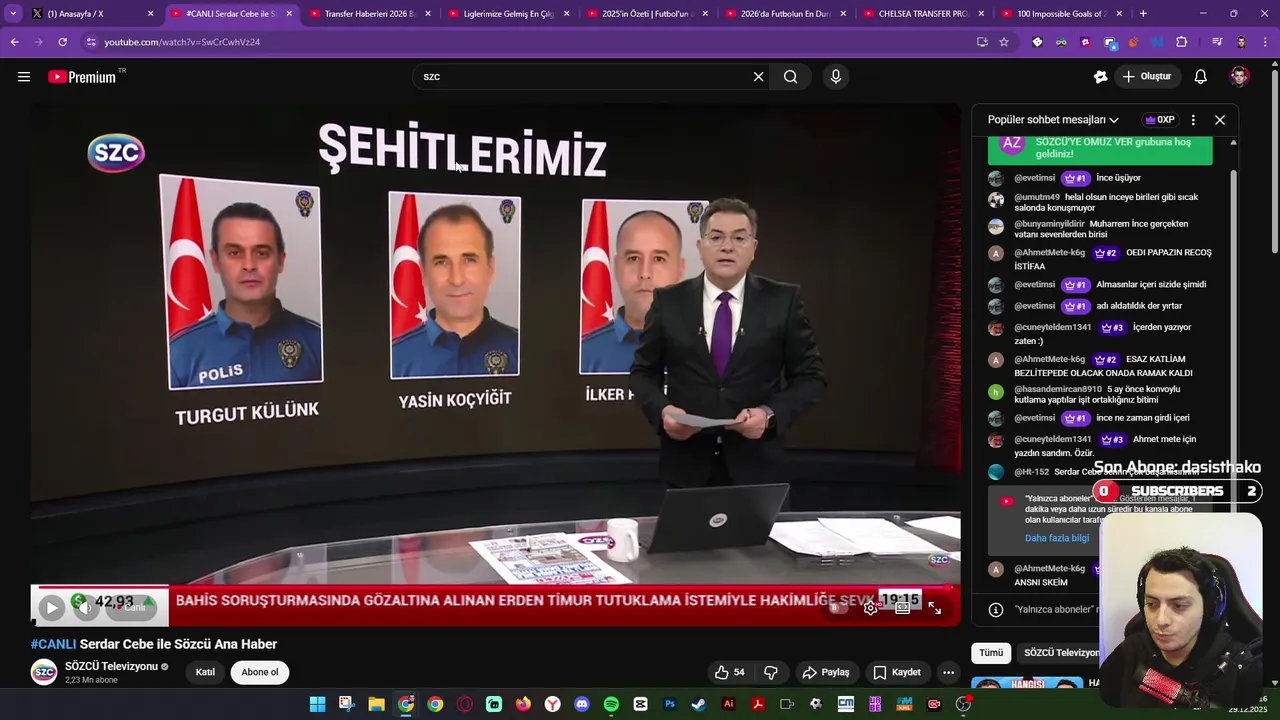
Task: Open the video player settings gear
Action: (x=871, y=607)
